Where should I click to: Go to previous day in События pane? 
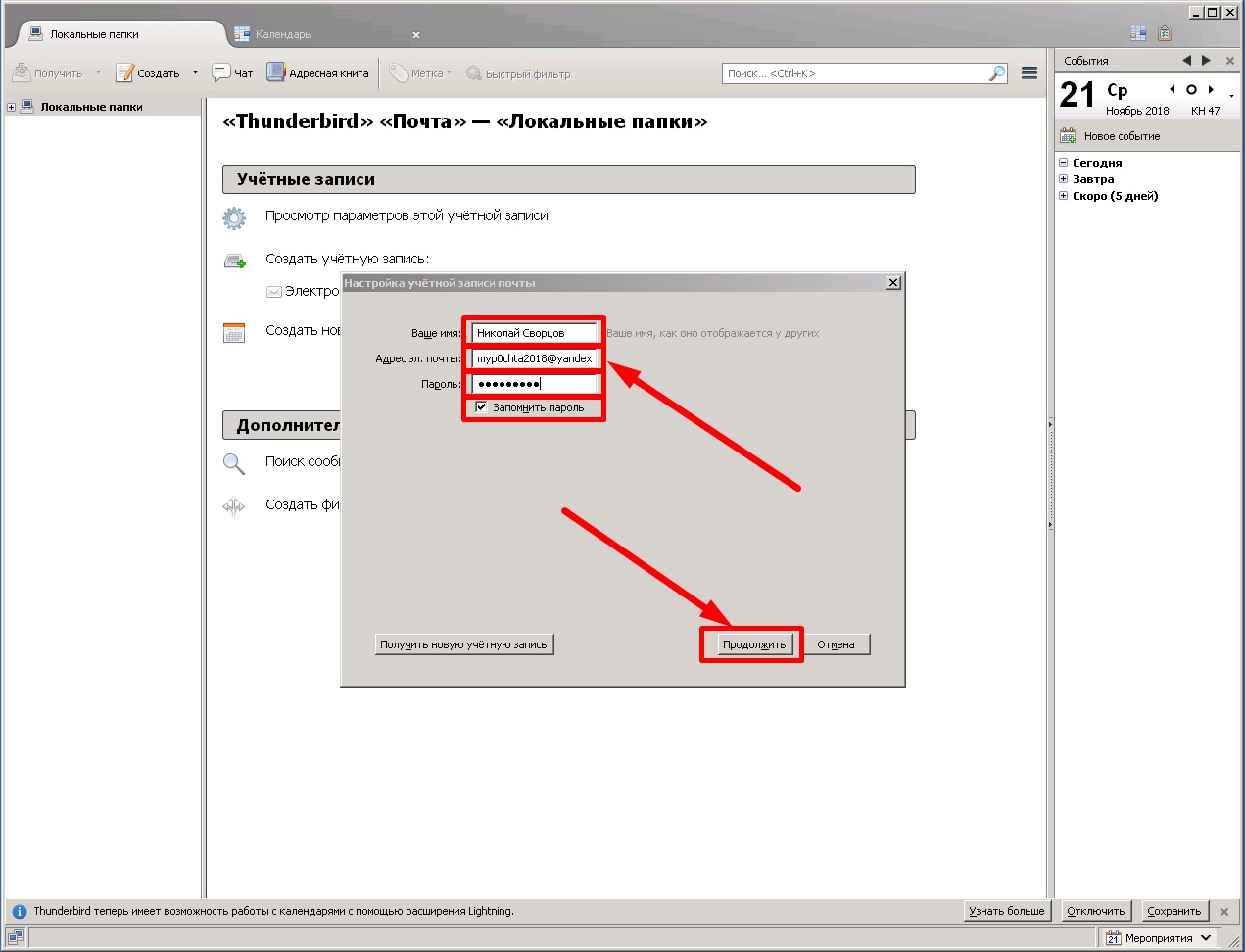1187,60
